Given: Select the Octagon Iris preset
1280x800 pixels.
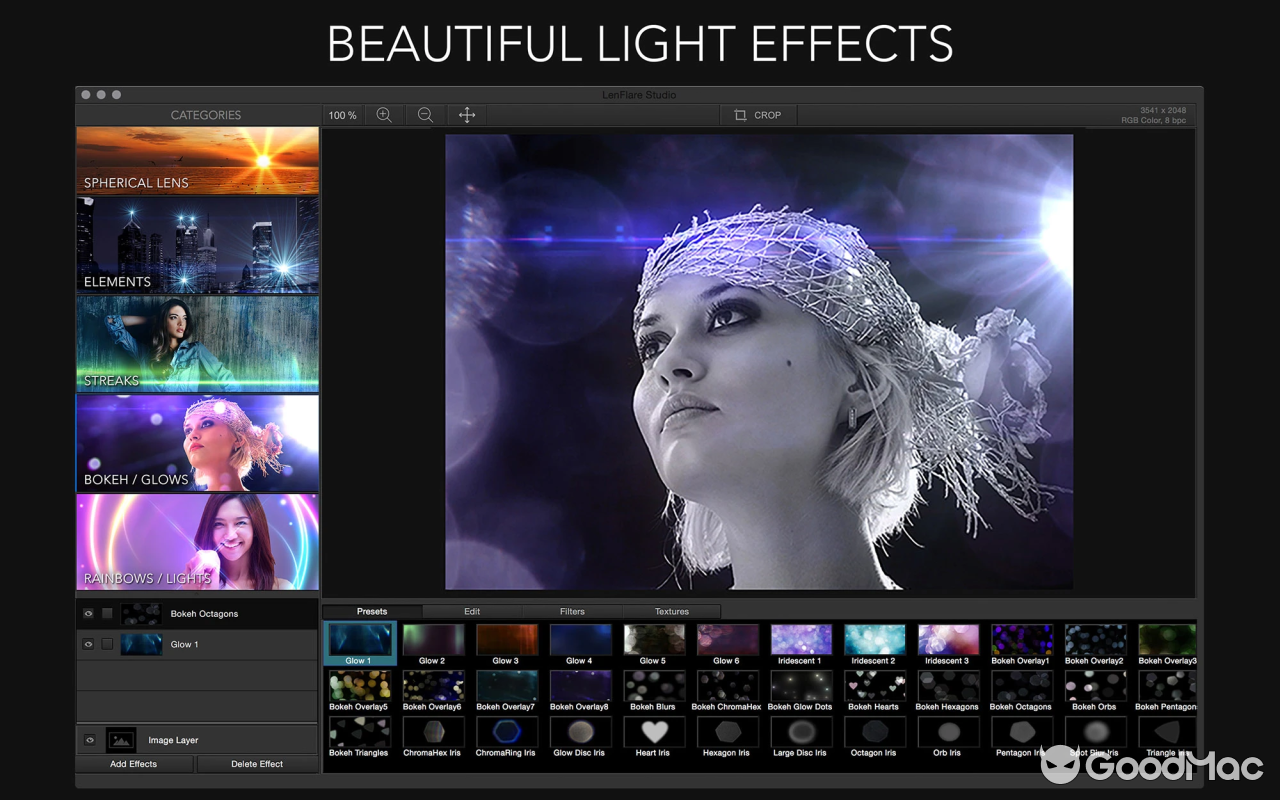Looking at the screenshot, I should 874,735.
